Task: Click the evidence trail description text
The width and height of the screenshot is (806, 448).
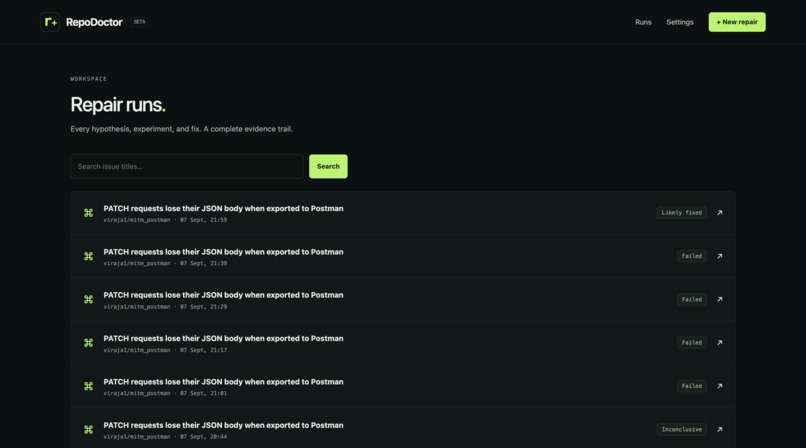Action: tap(181, 129)
